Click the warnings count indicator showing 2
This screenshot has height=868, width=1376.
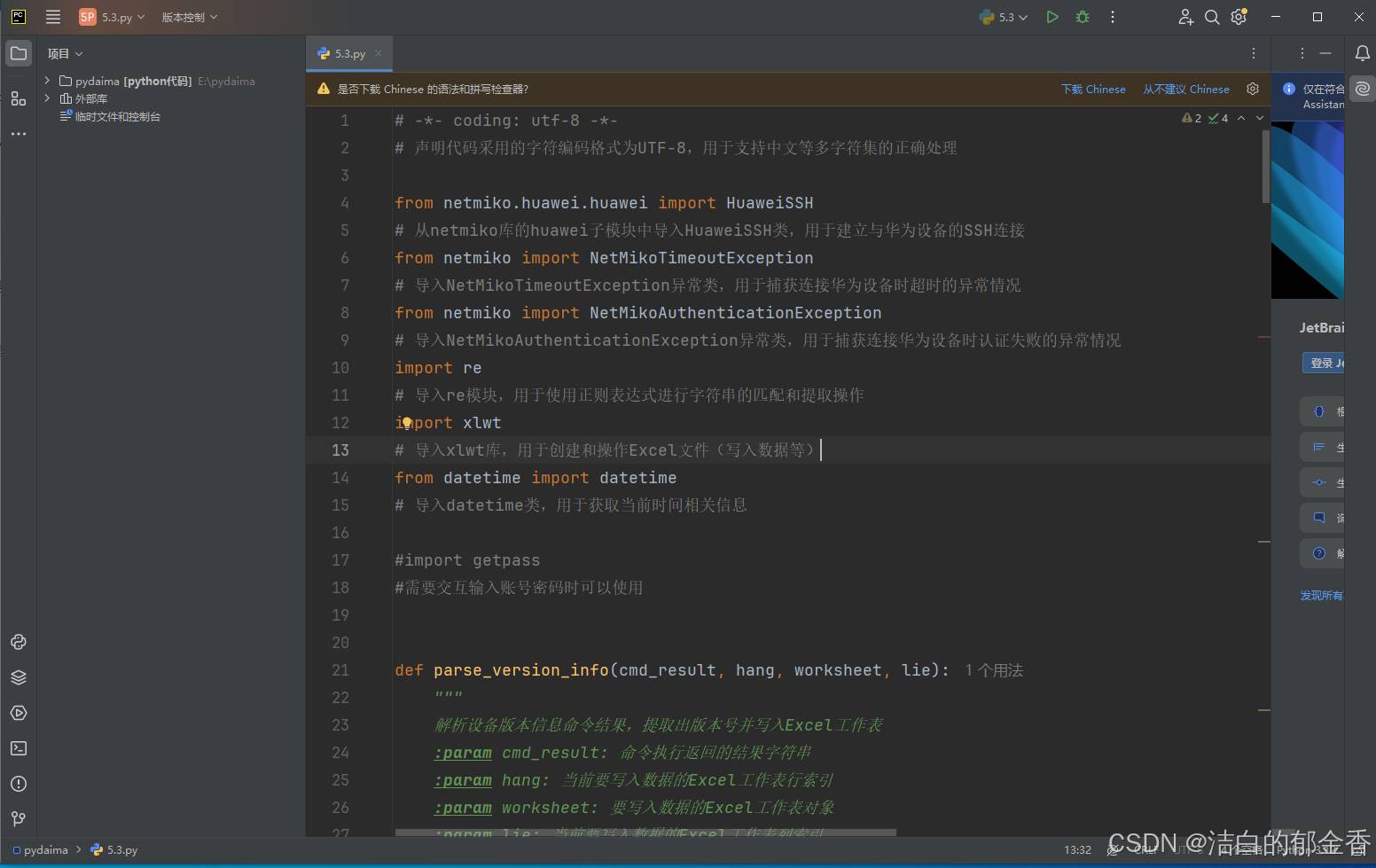(x=1192, y=118)
